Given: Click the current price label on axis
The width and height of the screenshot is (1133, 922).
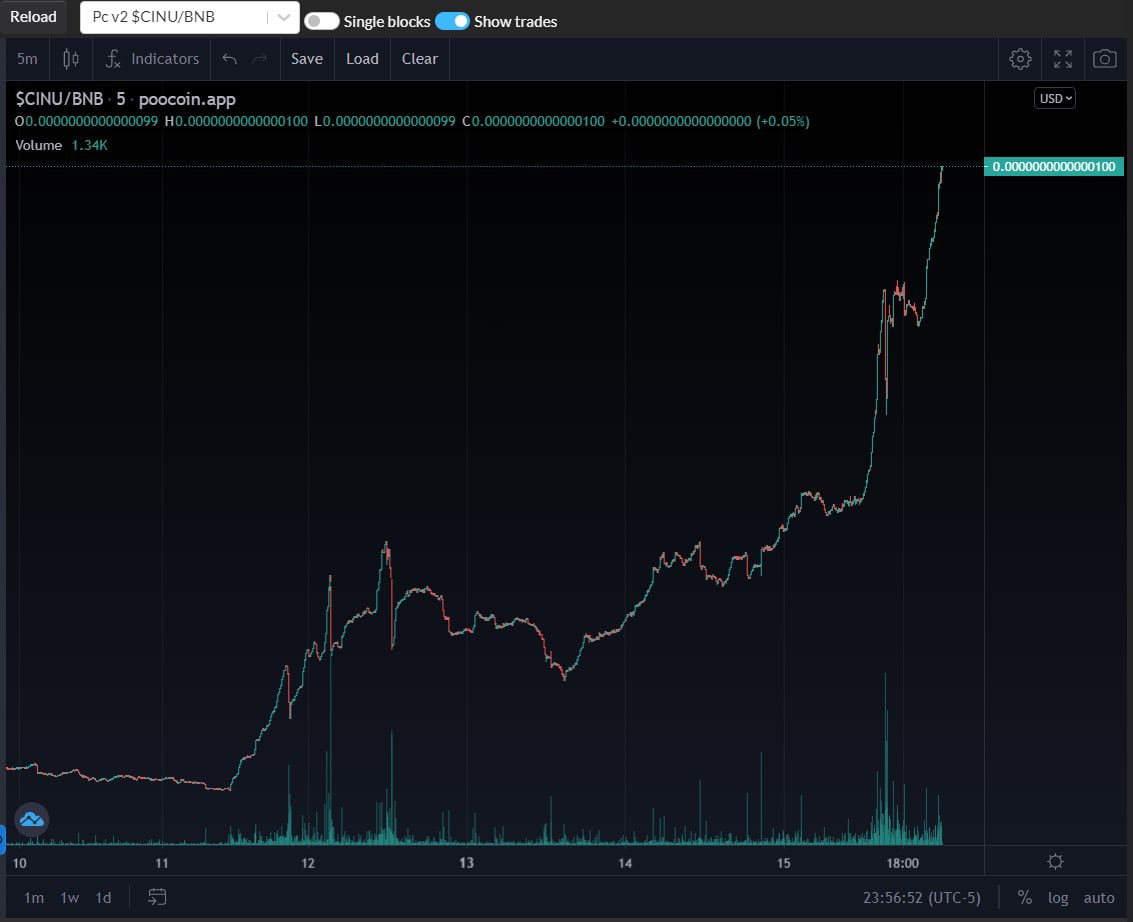Looking at the screenshot, I should 1054,166.
